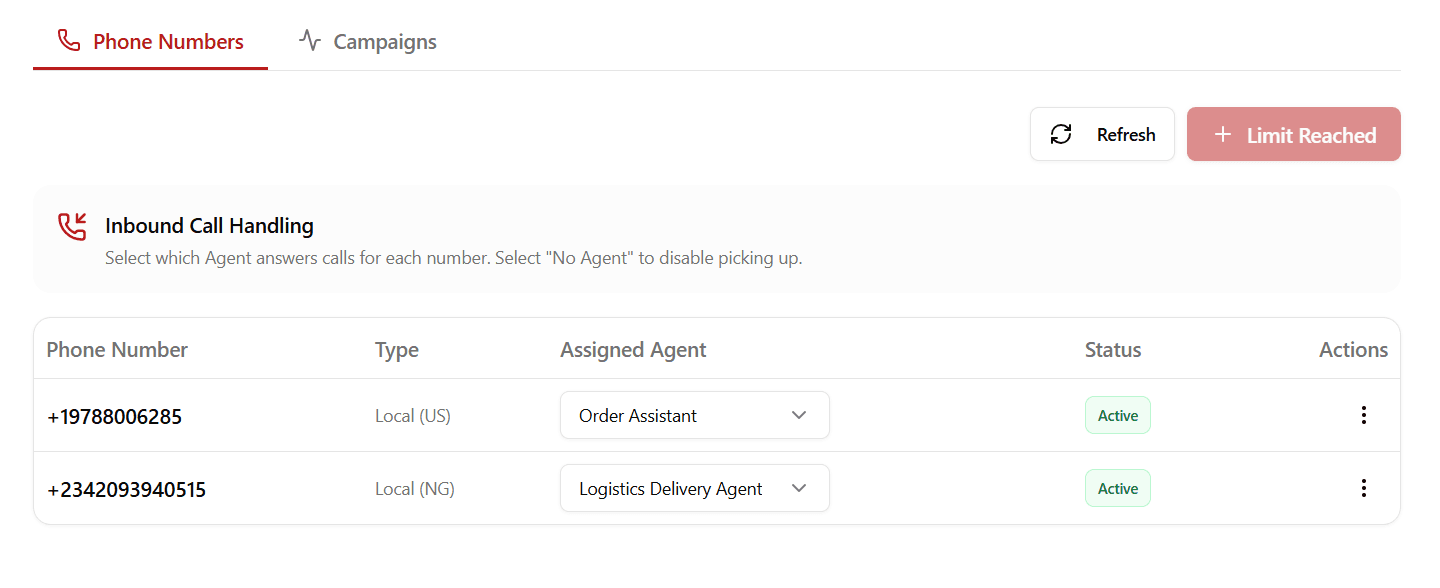Screen dimensions: 1440x588
Task: Click the Assigned Agent column header
Action: (x=633, y=350)
